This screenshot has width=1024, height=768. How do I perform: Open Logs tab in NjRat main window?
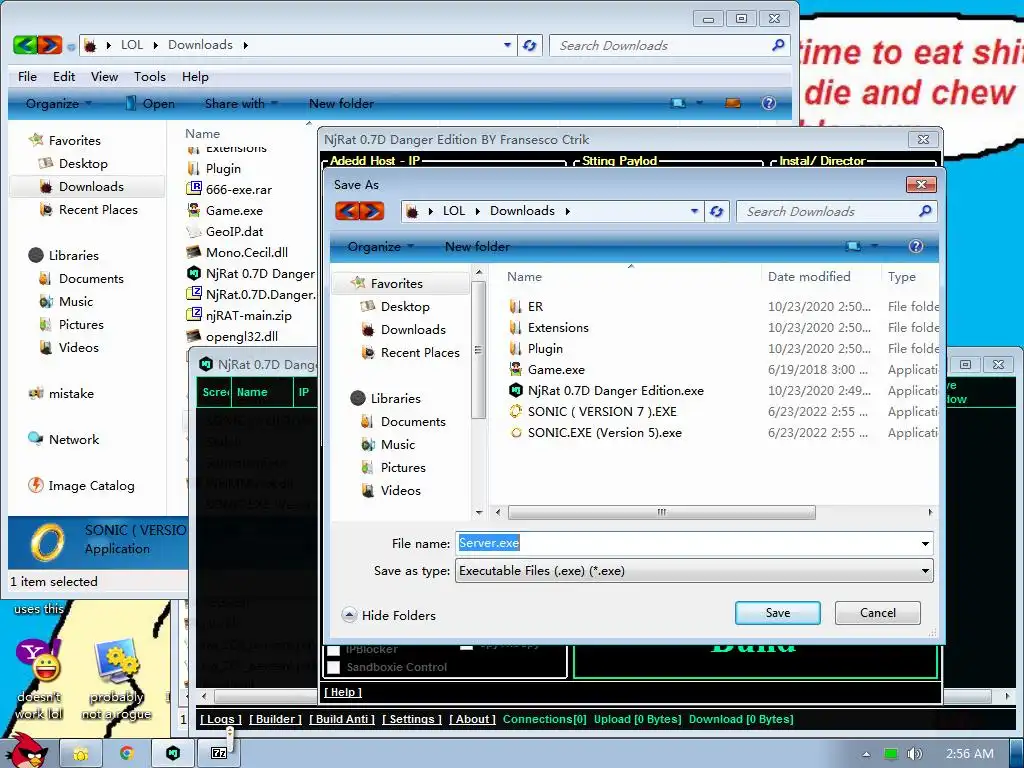coord(221,719)
